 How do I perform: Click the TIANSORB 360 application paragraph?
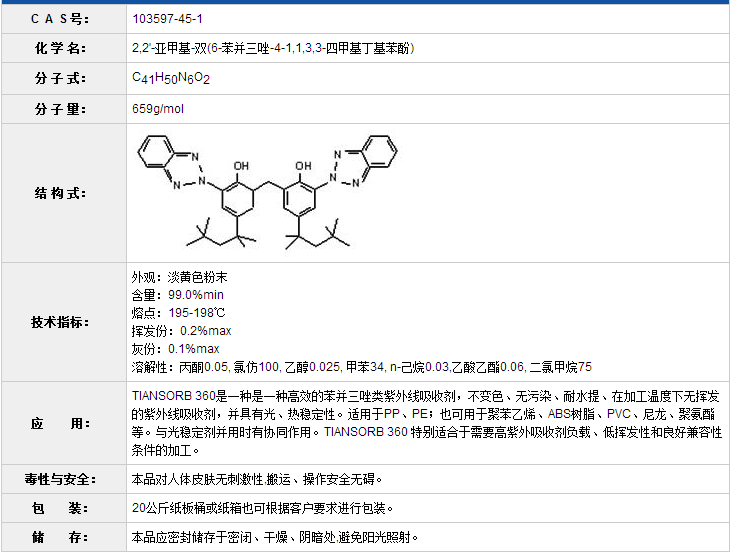[425, 424]
